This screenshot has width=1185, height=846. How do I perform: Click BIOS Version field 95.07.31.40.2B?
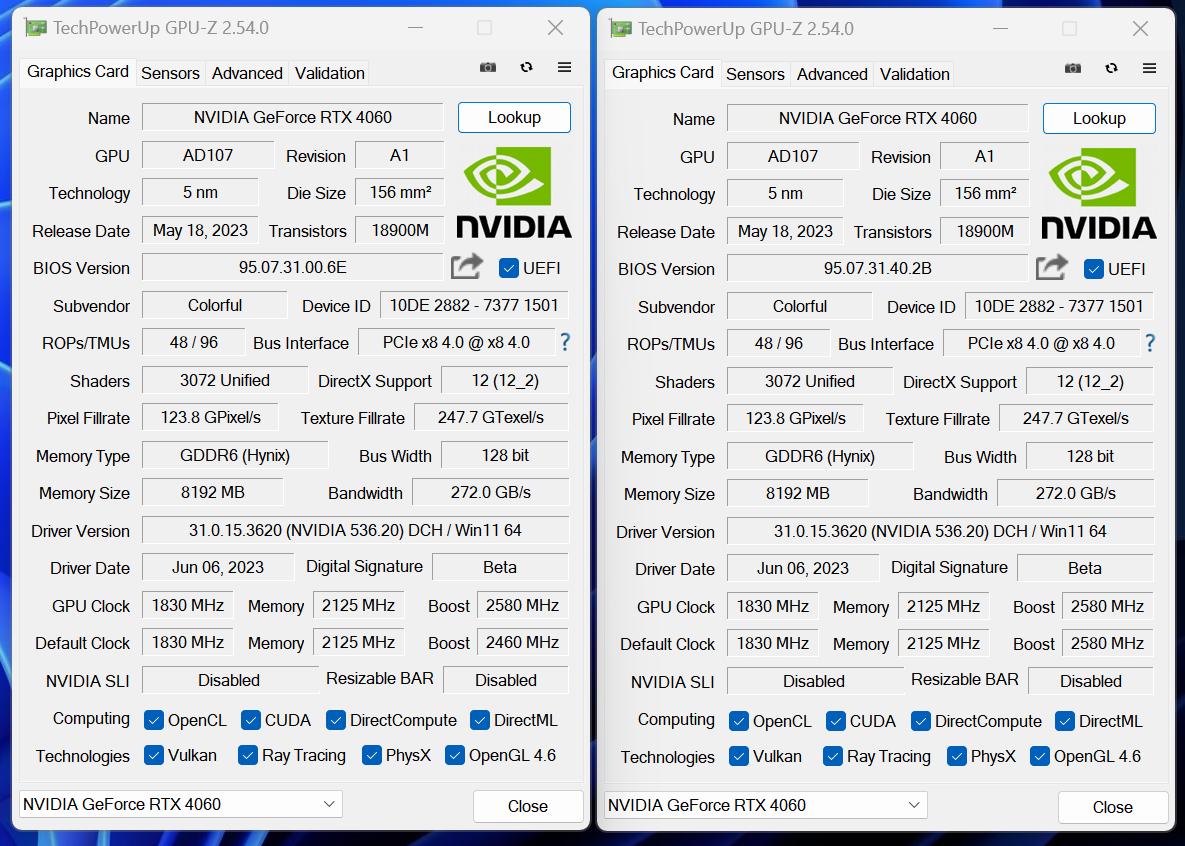point(877,268)
